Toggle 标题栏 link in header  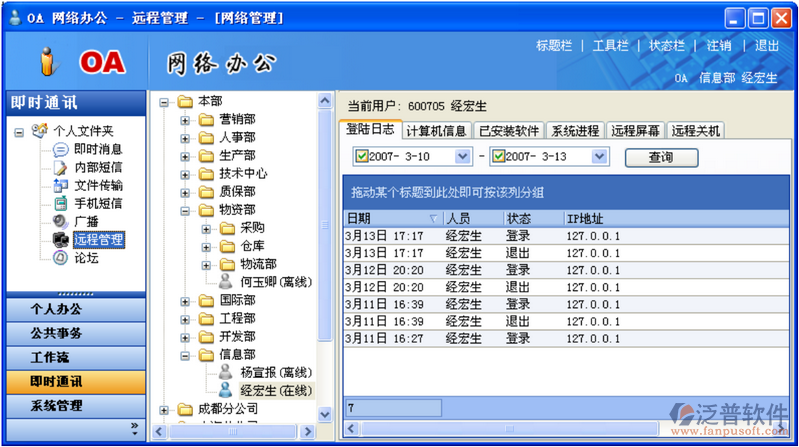tap(554, 46)
